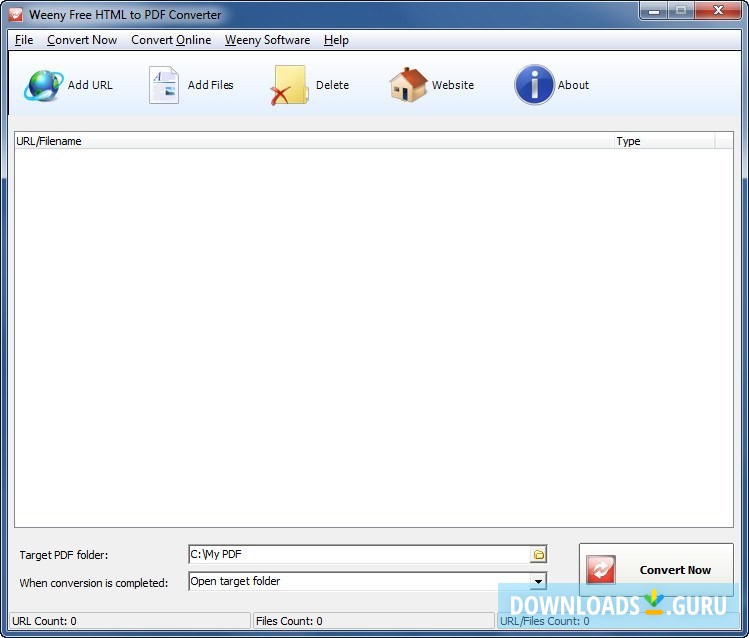Close the converter window
The image size is (749, 638).
[718, 11]
